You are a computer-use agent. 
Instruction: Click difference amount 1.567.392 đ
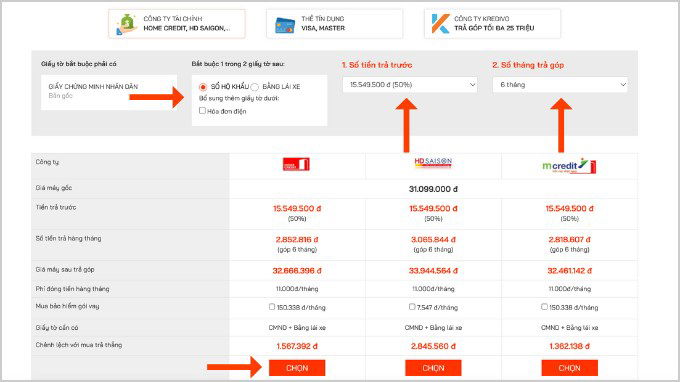(297, 346)
